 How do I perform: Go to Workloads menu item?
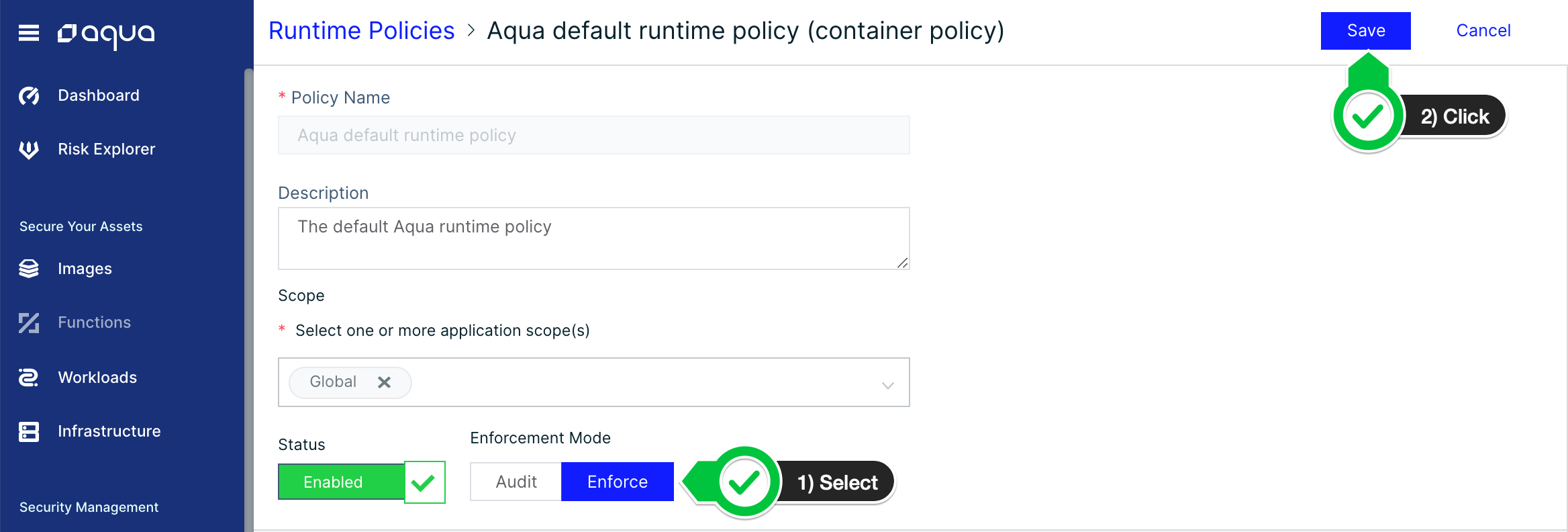[97, 378]
